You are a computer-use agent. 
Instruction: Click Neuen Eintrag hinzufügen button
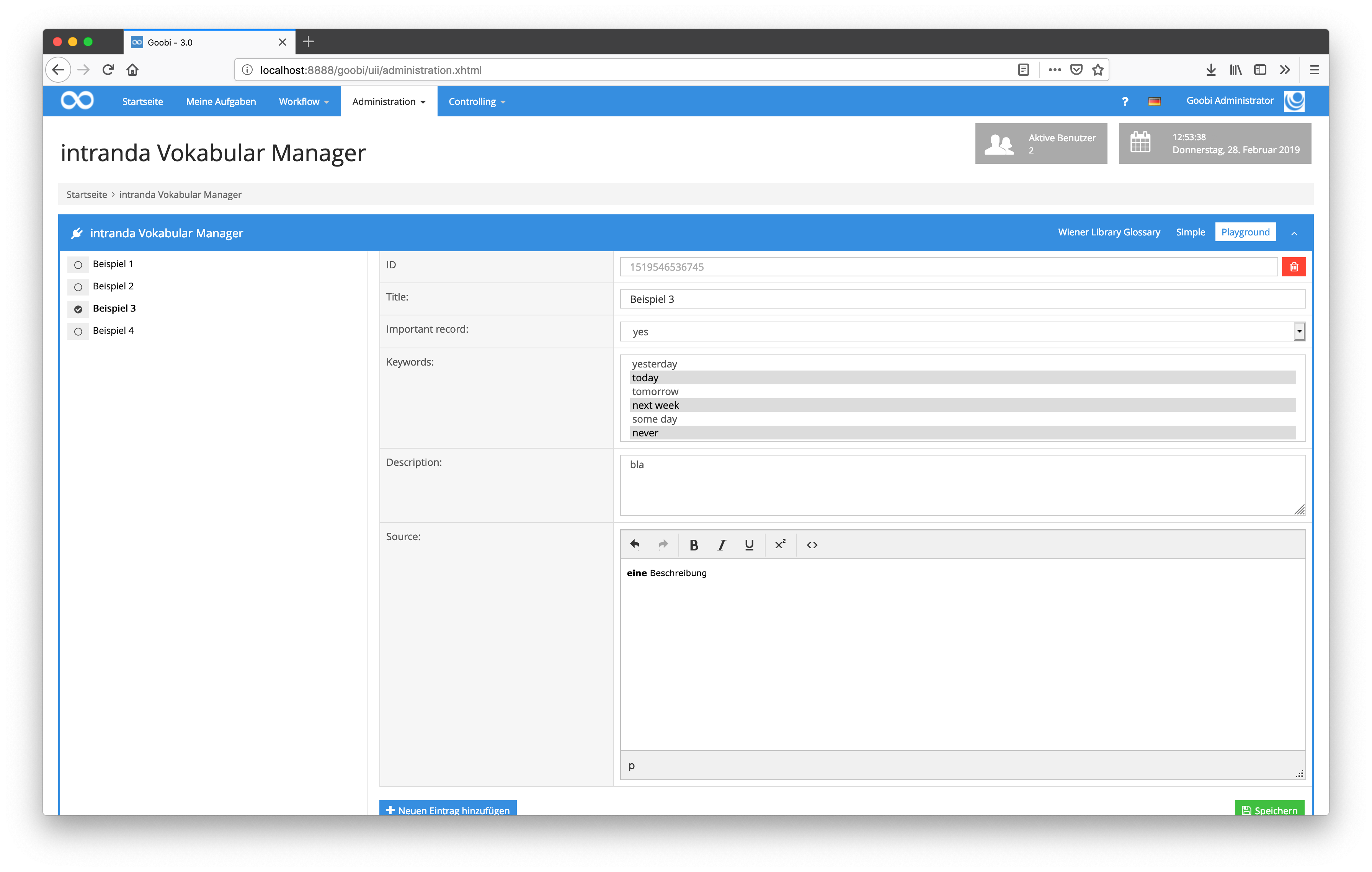tap(448, 809)
